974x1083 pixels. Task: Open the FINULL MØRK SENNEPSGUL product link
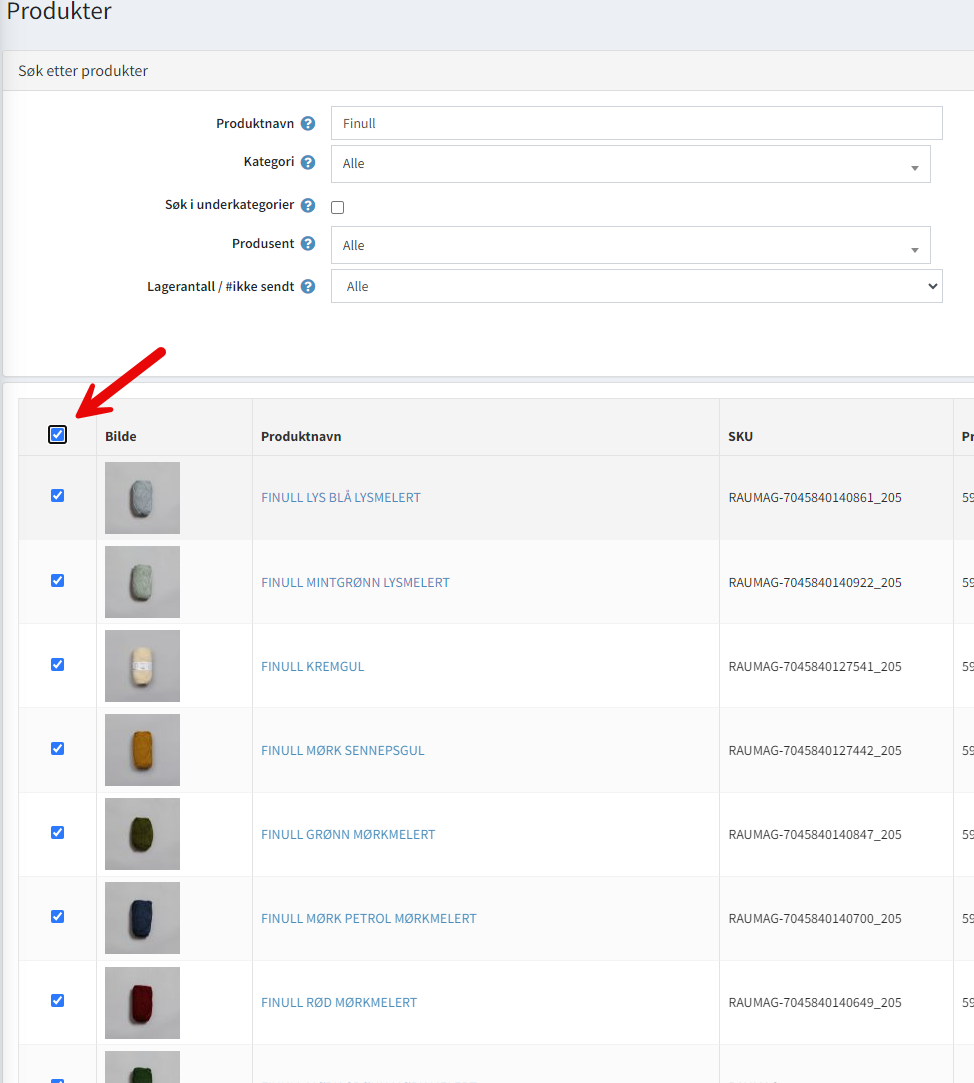[342, 751]
